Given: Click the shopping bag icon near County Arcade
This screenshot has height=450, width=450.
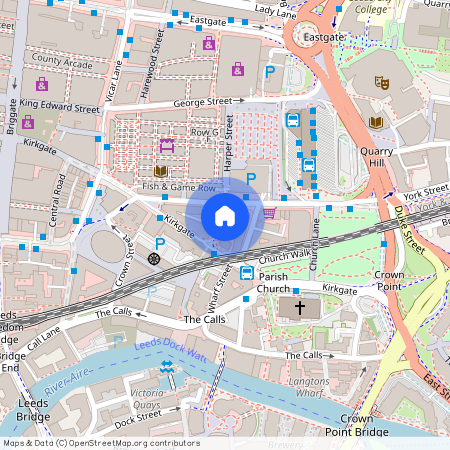Looking at the screenshot, I should [x=42, y=84].
